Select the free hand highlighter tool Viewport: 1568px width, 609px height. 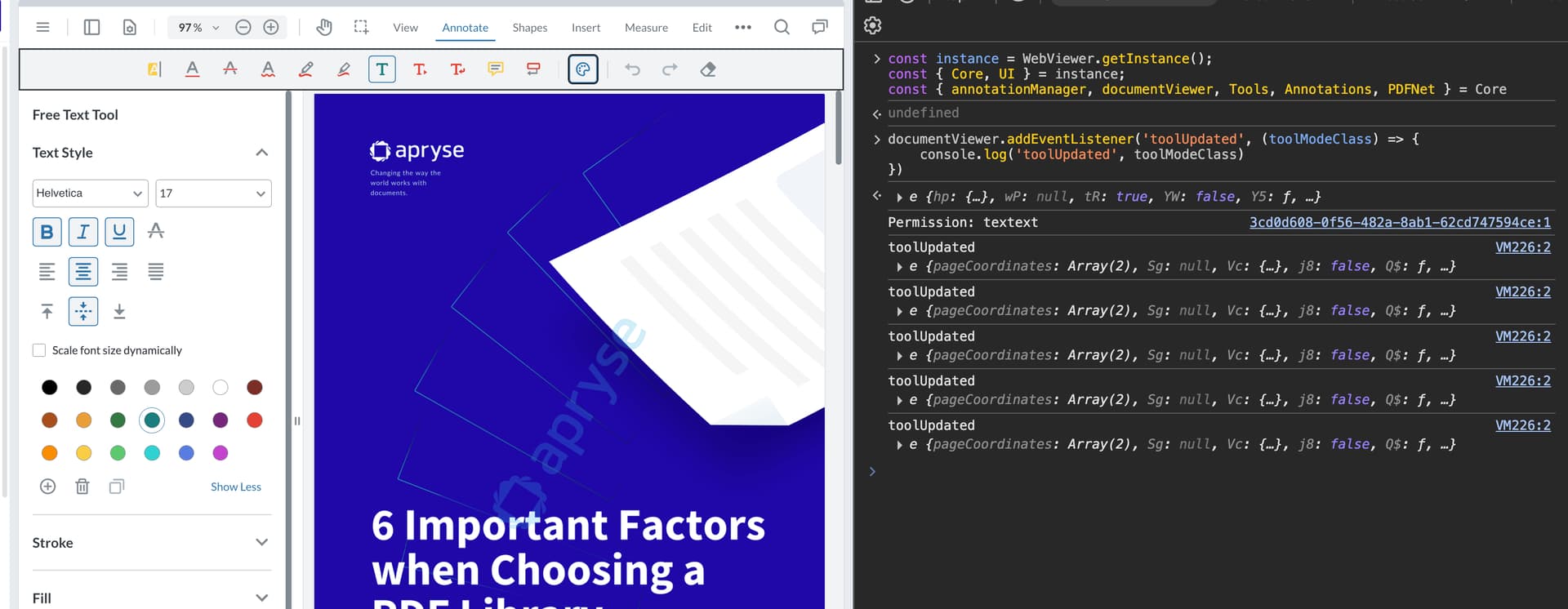344,69
